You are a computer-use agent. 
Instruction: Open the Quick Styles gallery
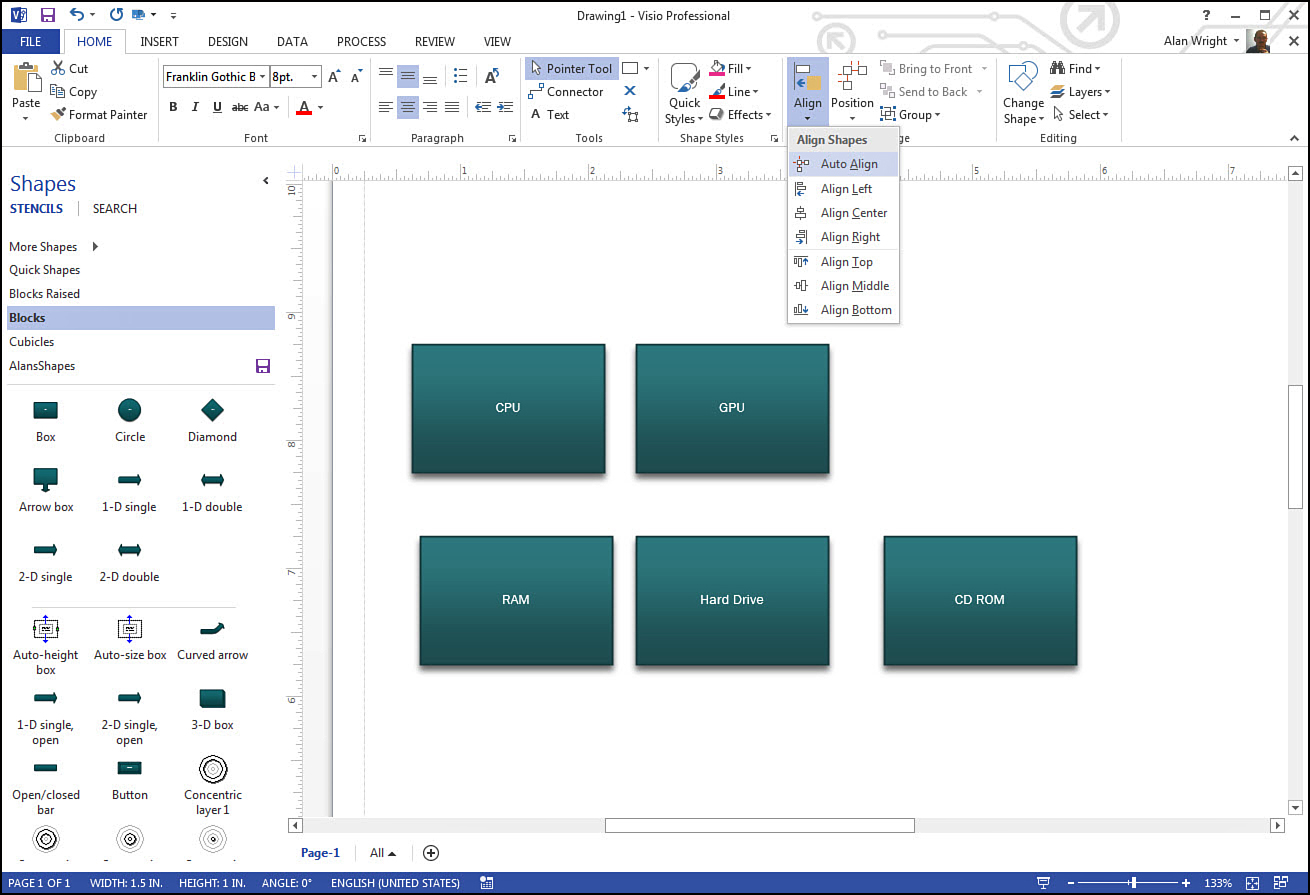685,94
